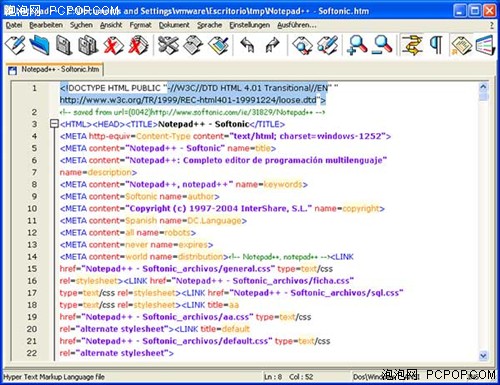The image size is (500, 385).
Task: Click the 'Ln : 8' status bar entry
Action: 273,377
